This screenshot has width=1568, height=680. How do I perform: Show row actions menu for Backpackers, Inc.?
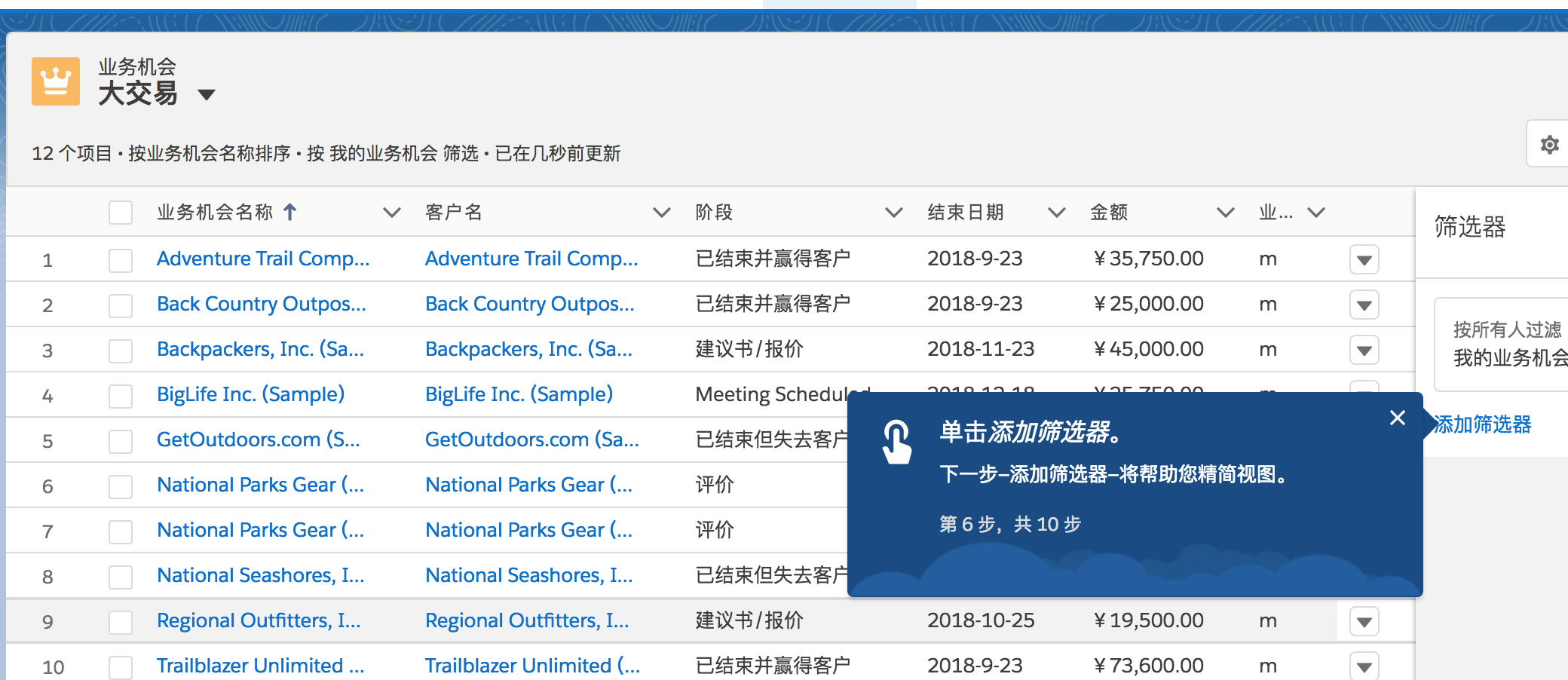[x=1364, y=351]
